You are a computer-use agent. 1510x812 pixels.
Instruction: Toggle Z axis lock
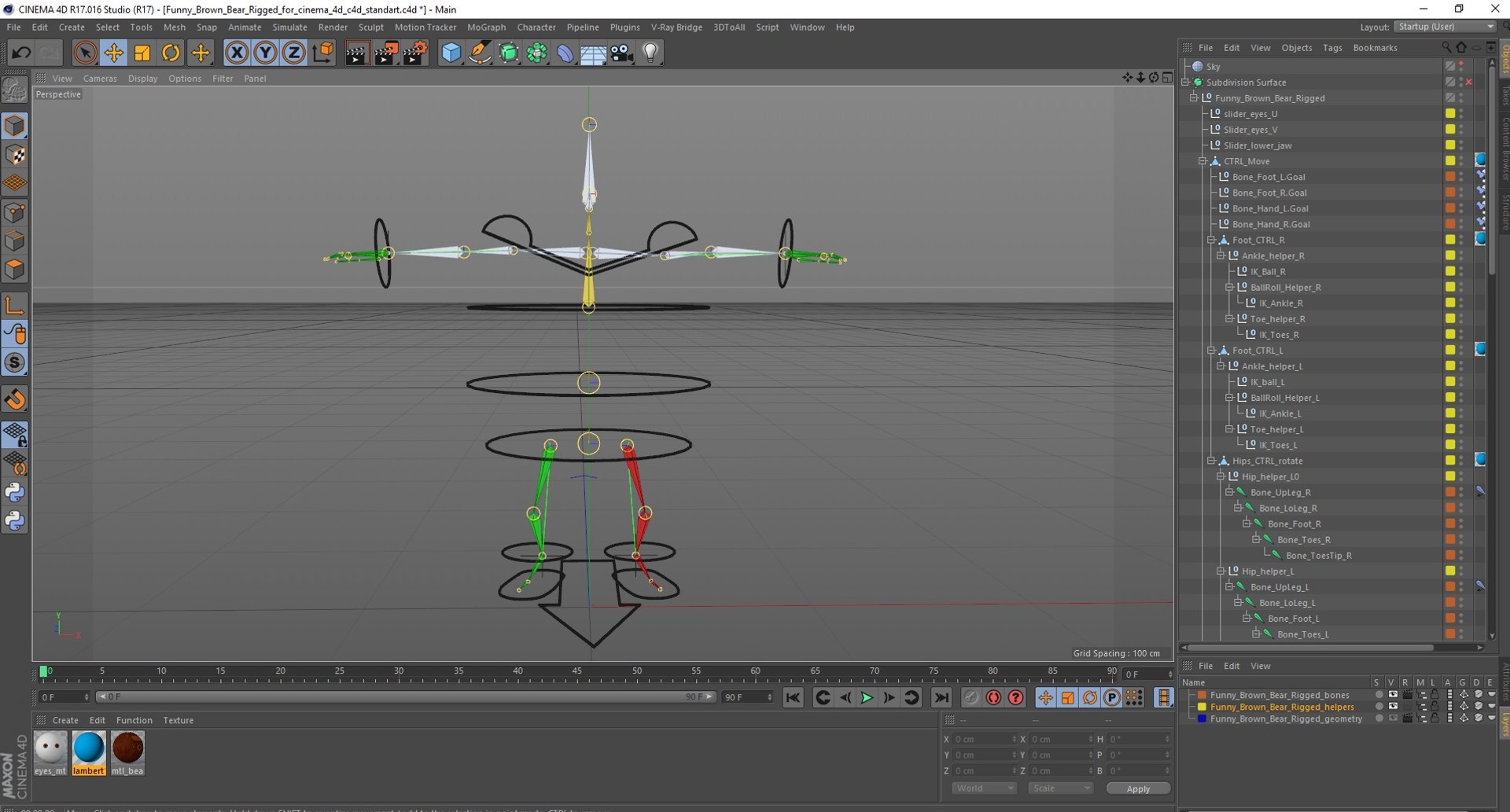coord(293,53)
